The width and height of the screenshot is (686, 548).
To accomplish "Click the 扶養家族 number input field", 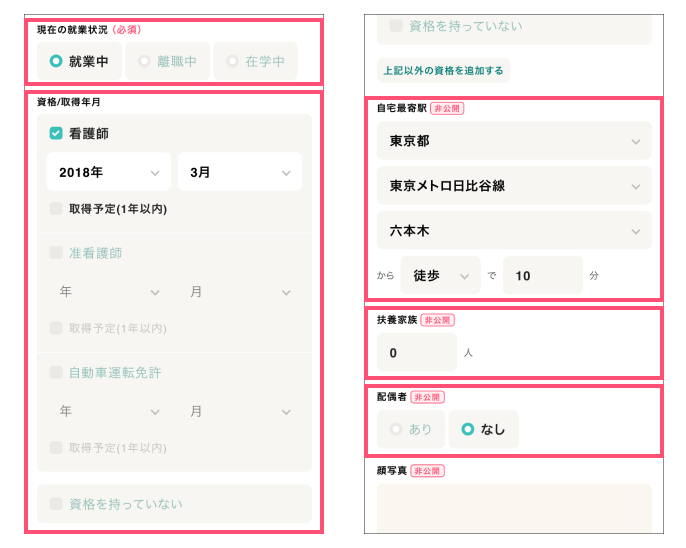I will 416,353.
